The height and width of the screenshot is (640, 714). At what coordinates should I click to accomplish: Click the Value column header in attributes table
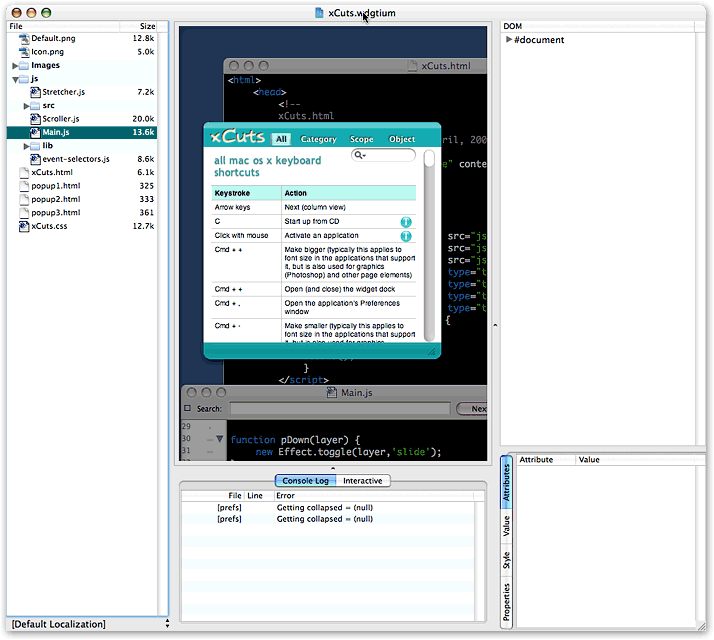tap(634, 460)
